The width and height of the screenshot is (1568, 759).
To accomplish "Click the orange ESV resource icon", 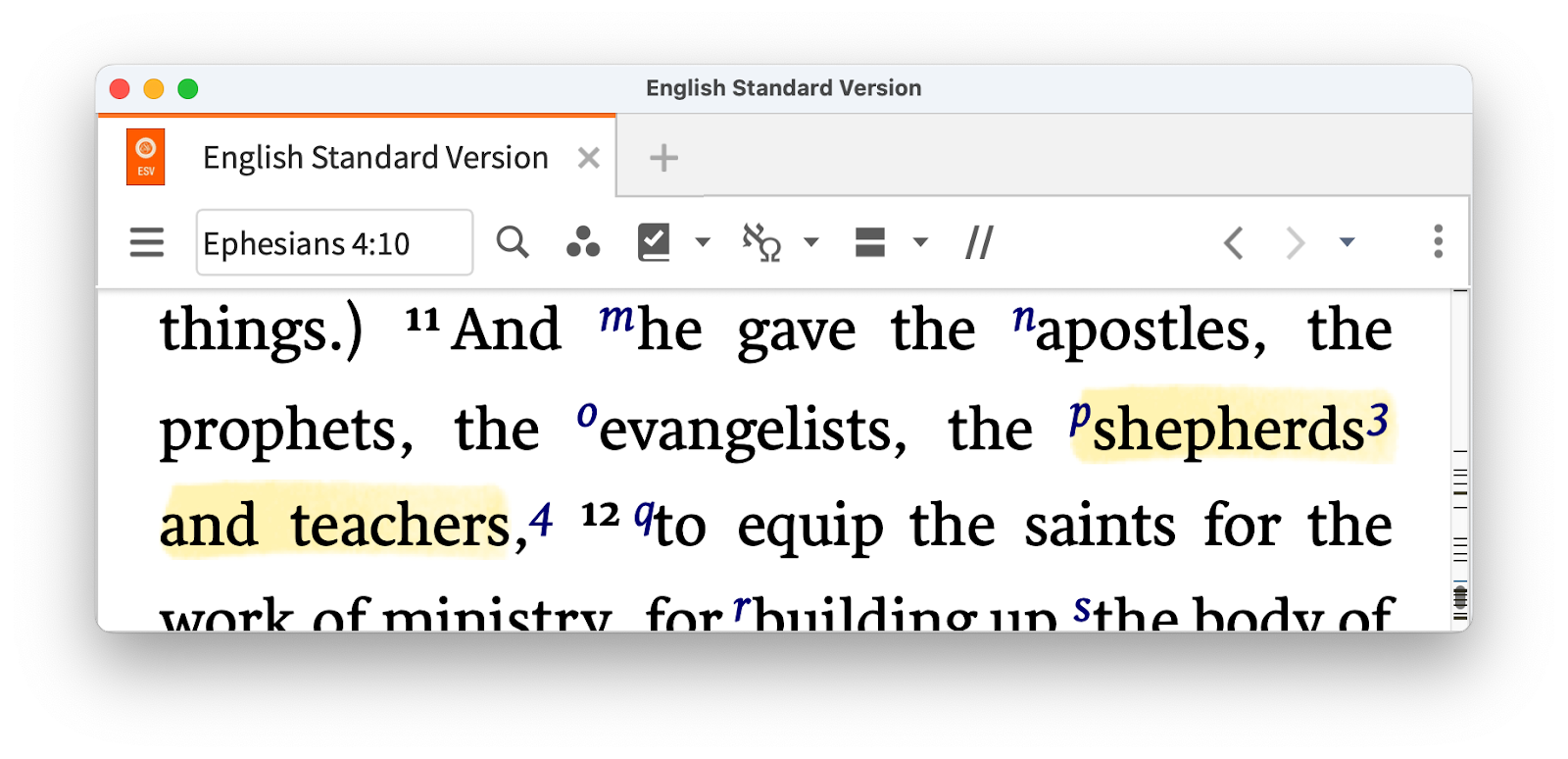I will pyautogui.click(x=146, y=157).
